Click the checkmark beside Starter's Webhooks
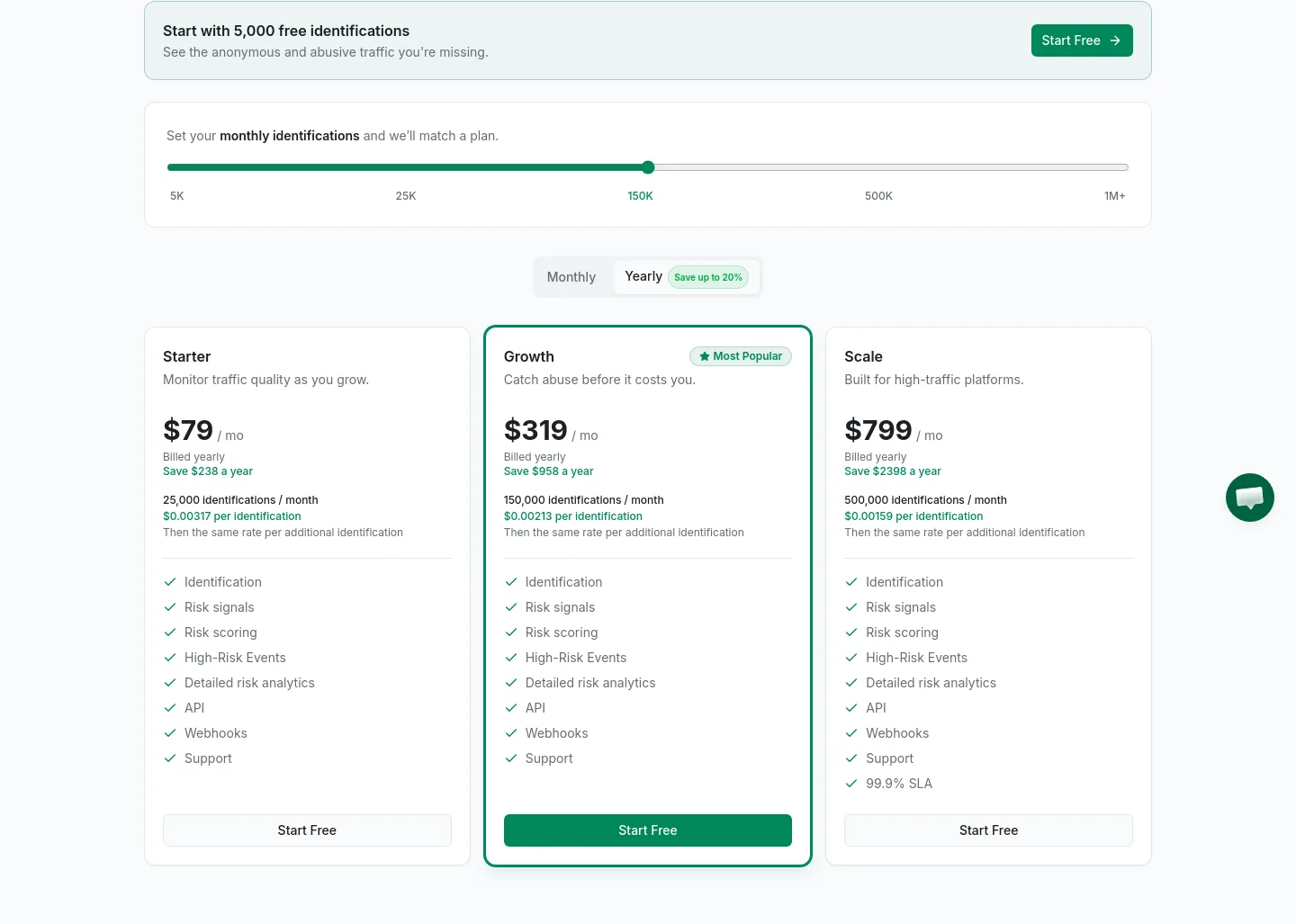This screenshot has height=924, width=1296. point(170,733)
